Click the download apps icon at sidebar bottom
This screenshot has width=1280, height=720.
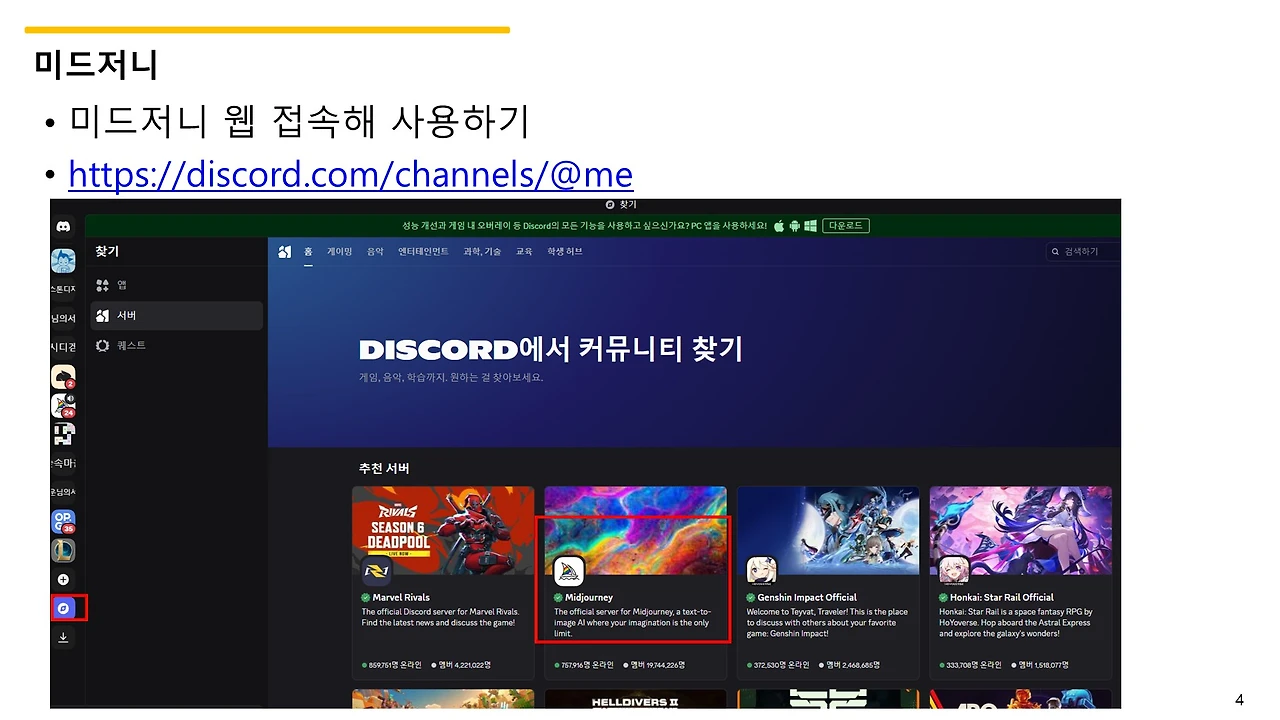63,637
